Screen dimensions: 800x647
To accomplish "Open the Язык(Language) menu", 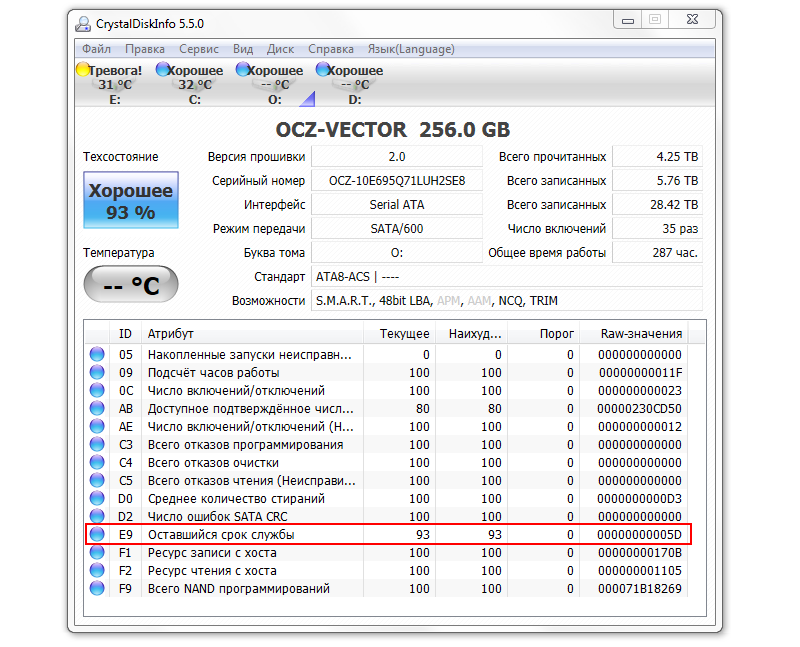I will [x=411, y=49].
